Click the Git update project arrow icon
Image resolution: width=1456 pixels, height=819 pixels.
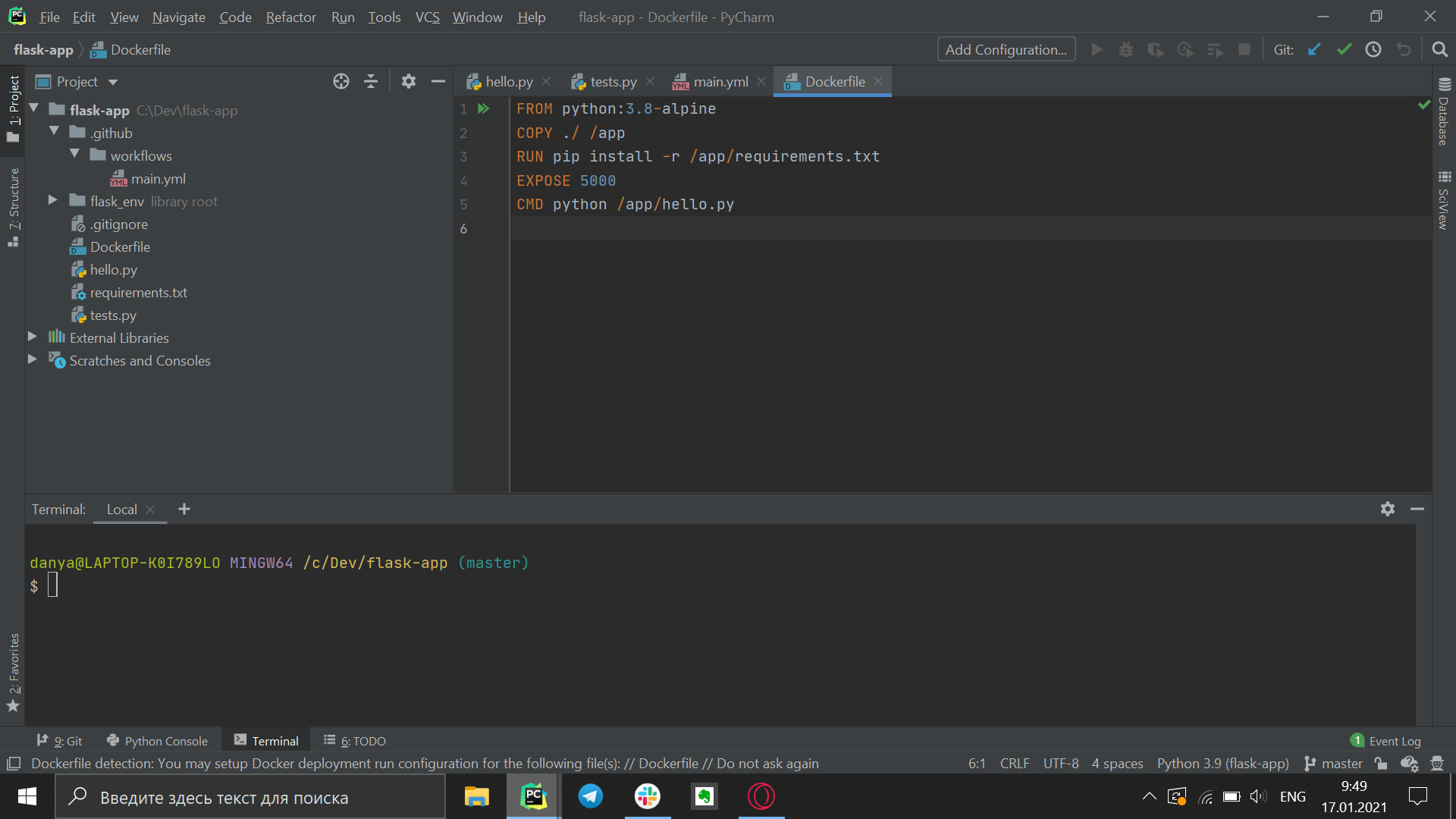click(x=1314, y=49)
